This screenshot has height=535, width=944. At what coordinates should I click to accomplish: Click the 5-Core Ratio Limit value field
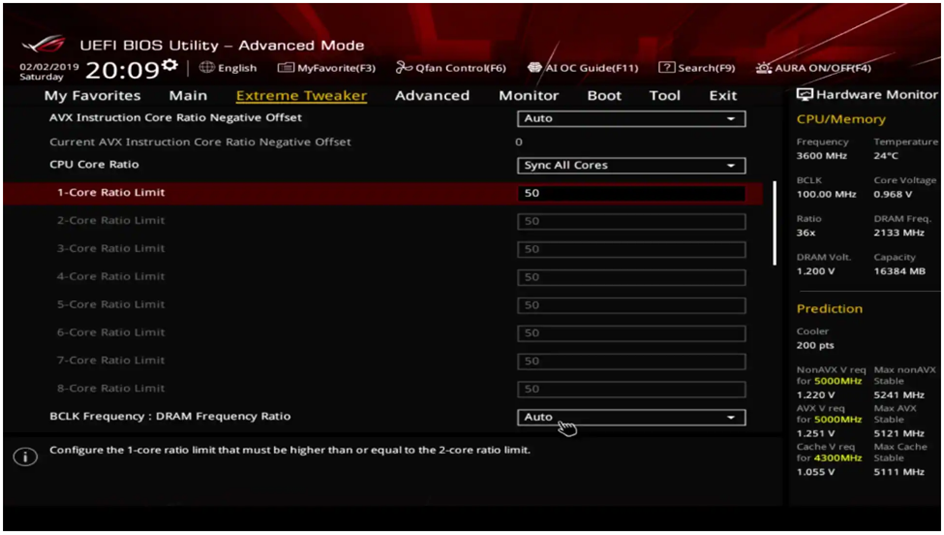(631, 305)
